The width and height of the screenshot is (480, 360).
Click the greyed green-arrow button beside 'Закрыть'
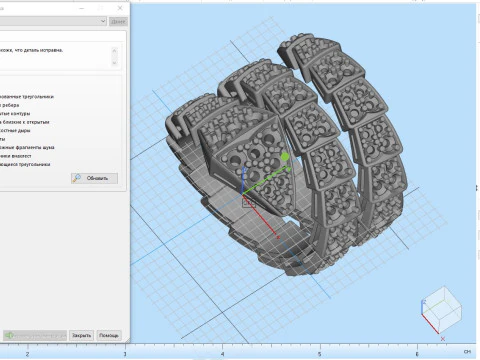point(35,335)
